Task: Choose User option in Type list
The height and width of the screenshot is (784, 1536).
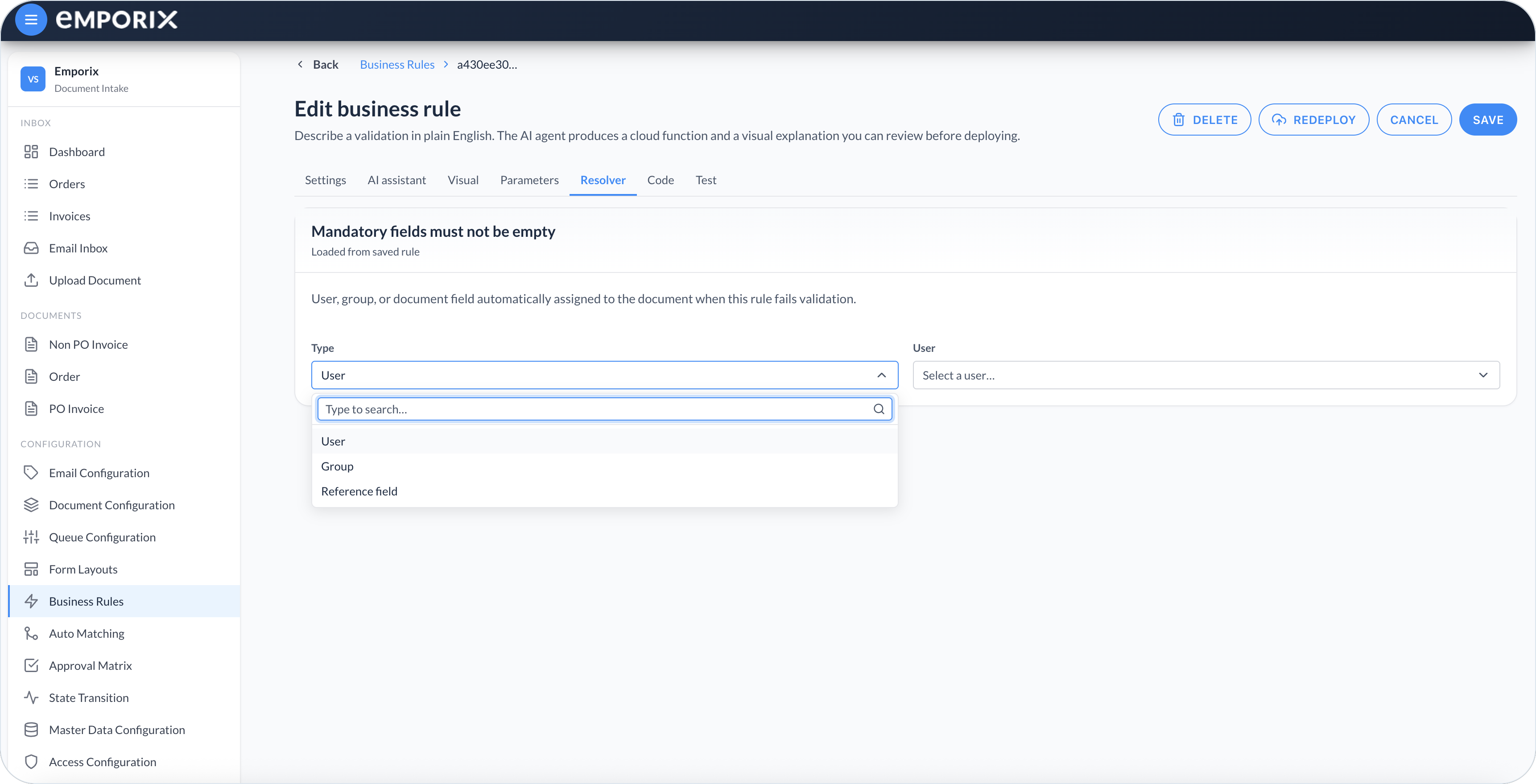Action: [605, 441]
